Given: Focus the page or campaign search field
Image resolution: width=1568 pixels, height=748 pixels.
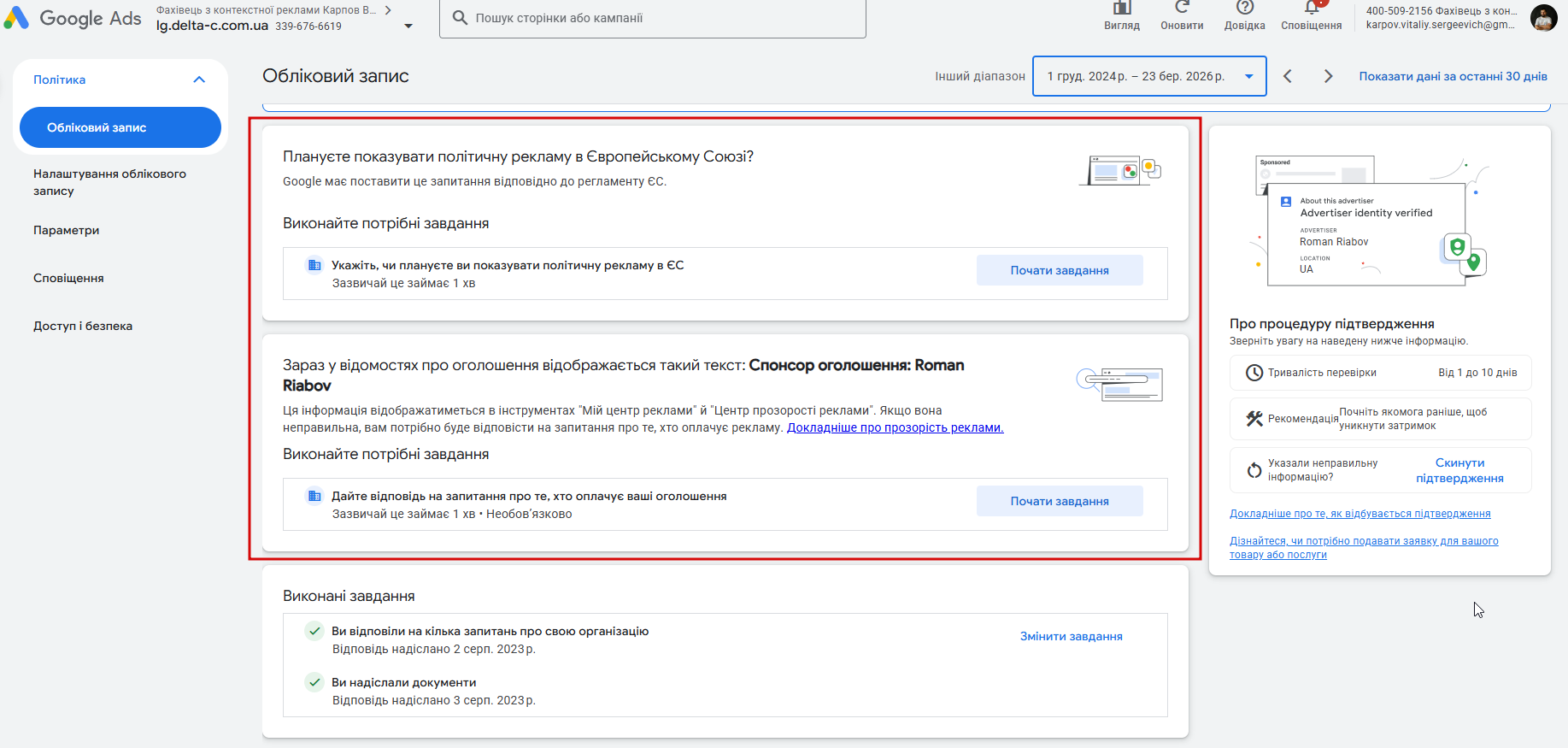Looking at the screenshot, I should point(653,18).
